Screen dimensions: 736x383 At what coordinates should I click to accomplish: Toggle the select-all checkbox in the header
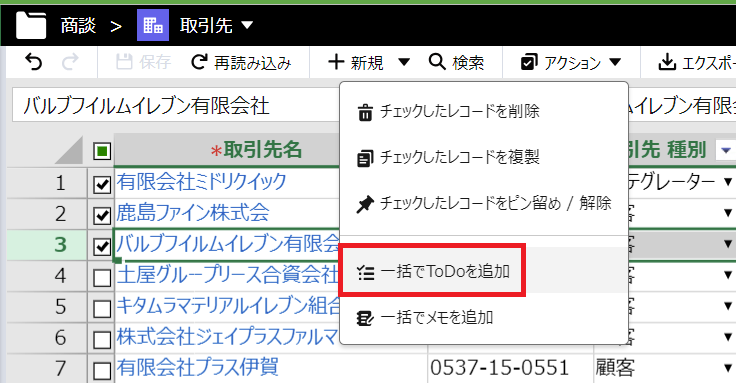click(x=102, y=151)
